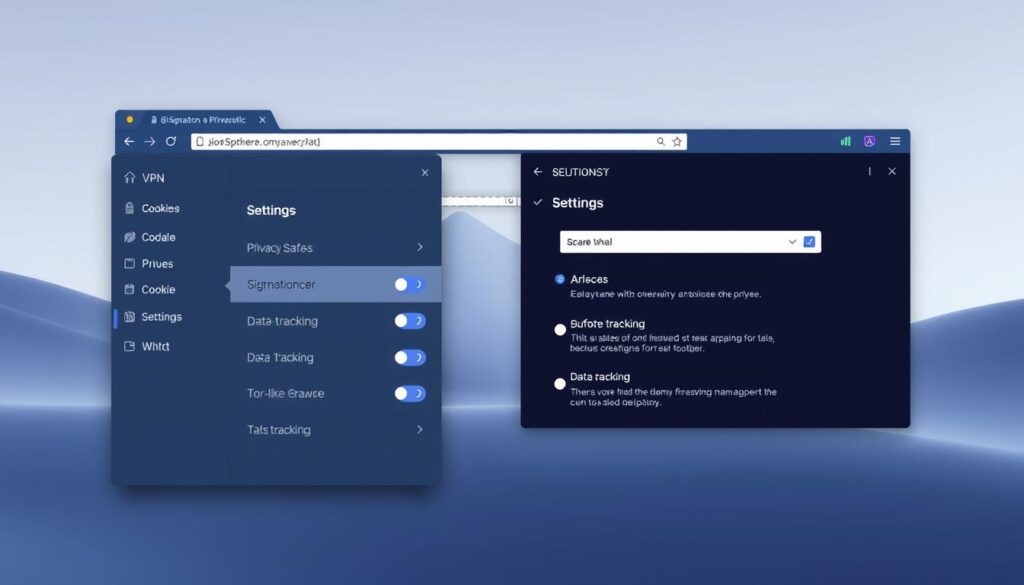
Task: Open the VPN item in the sidebar
Action: coord(153,178)
